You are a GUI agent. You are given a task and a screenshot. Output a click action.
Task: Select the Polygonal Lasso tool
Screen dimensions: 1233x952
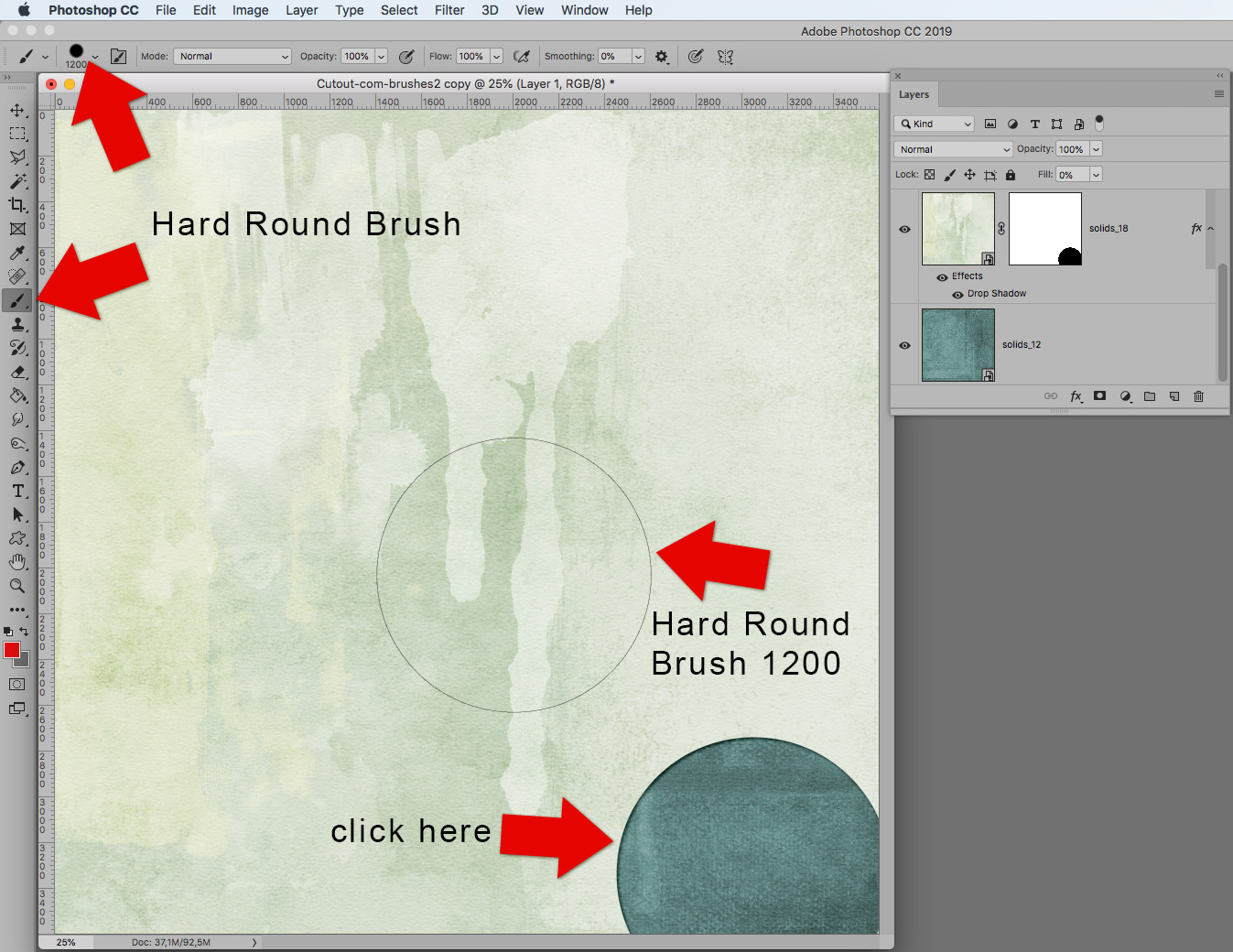point(17,158)
